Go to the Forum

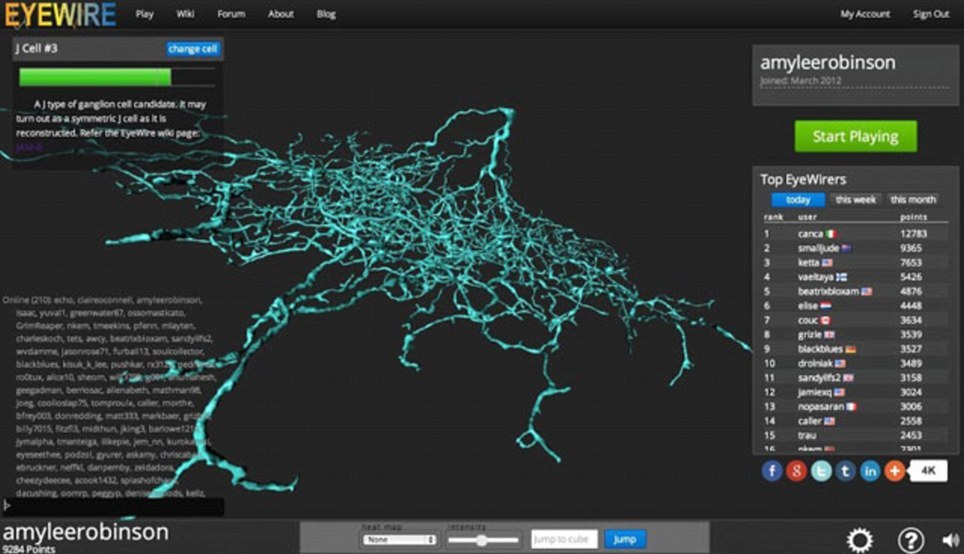coord(231,14)
